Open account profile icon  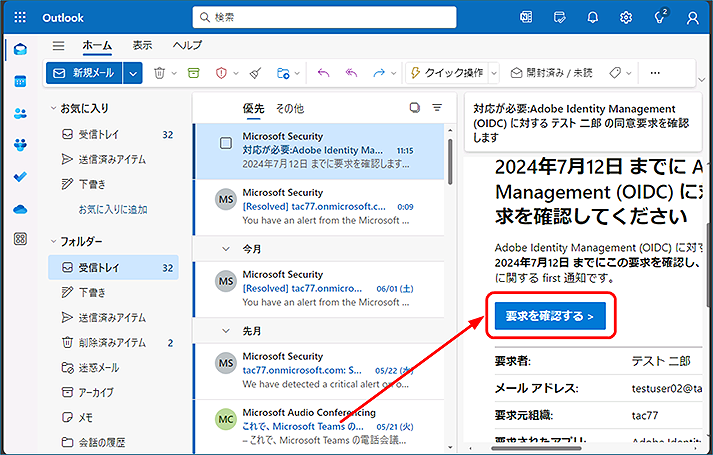(693, 18)
